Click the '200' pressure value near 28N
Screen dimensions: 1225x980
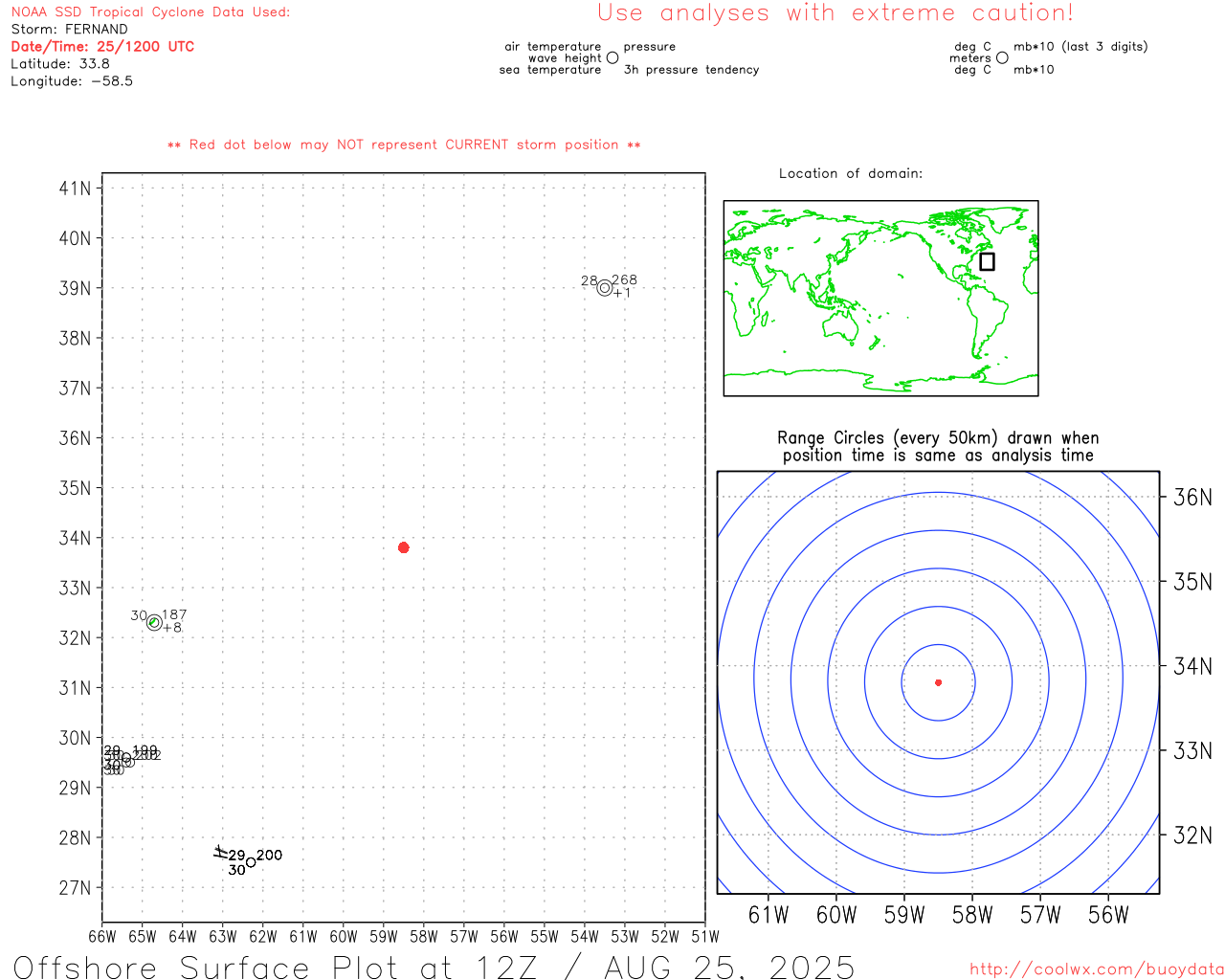270,856
